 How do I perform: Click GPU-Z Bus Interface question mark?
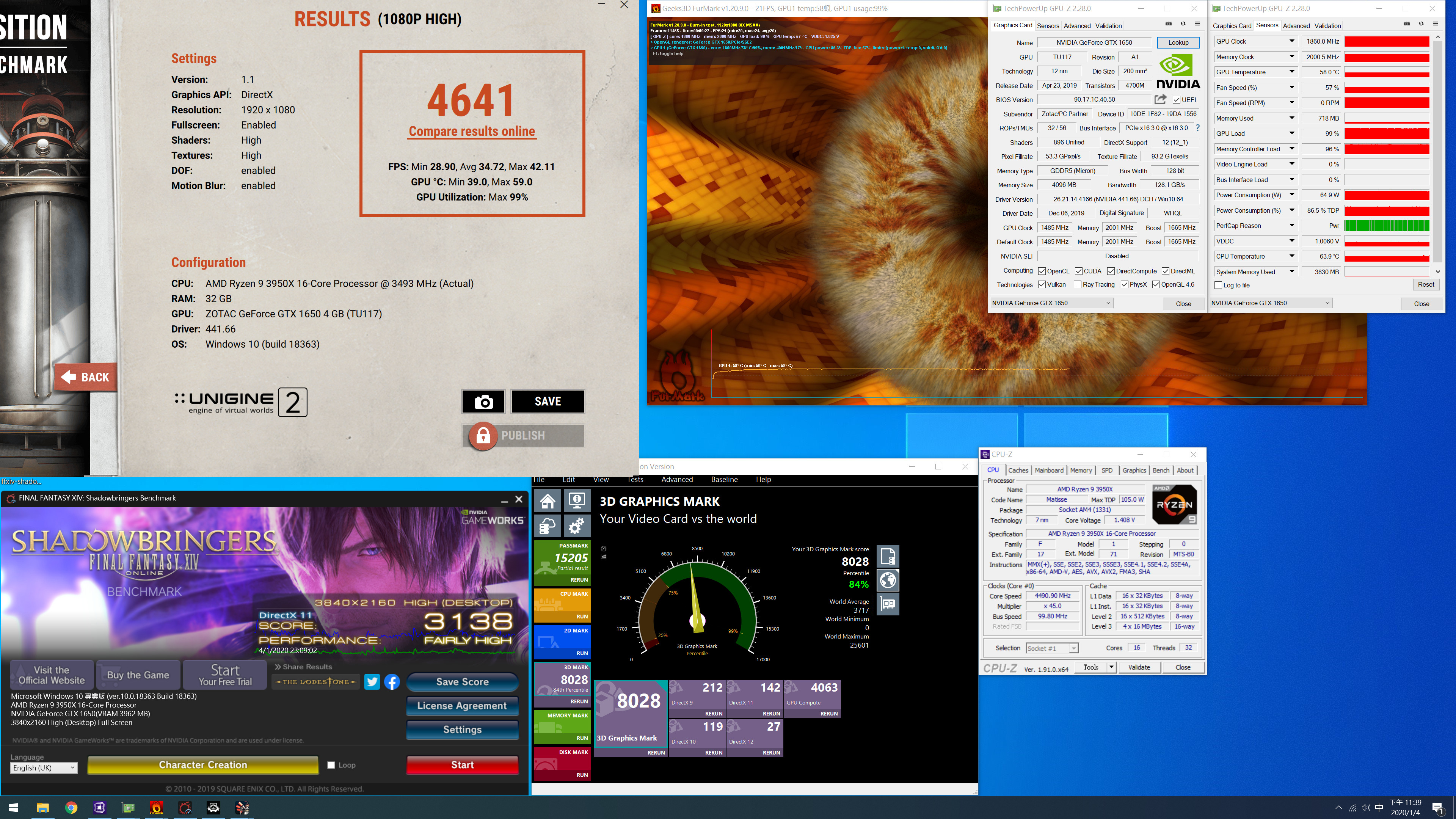coord(1198,128)
